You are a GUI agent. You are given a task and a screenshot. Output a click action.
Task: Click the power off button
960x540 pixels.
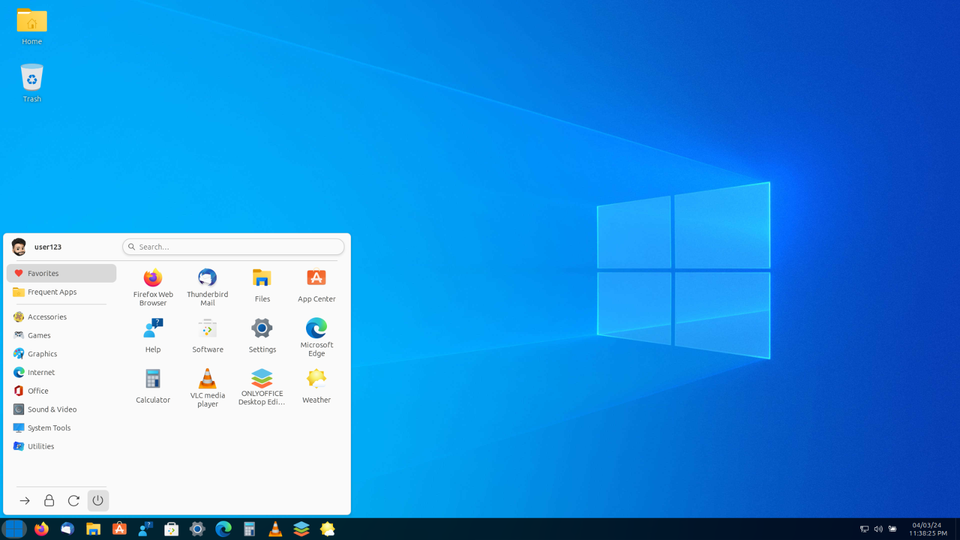[x=98, y=500]
